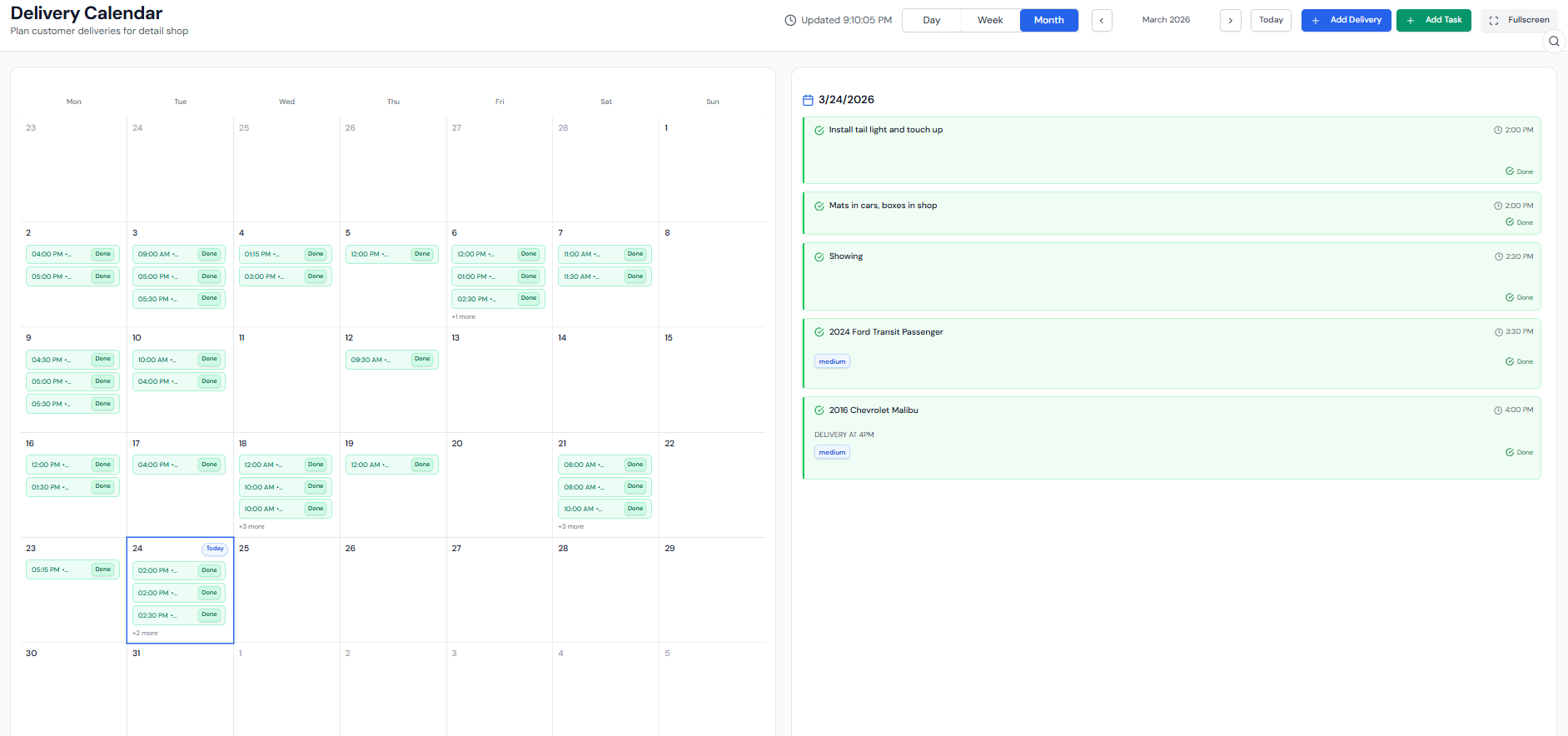
Task: Open the 04:00 PM event on March 17
Action: click(x=179, y=465)
